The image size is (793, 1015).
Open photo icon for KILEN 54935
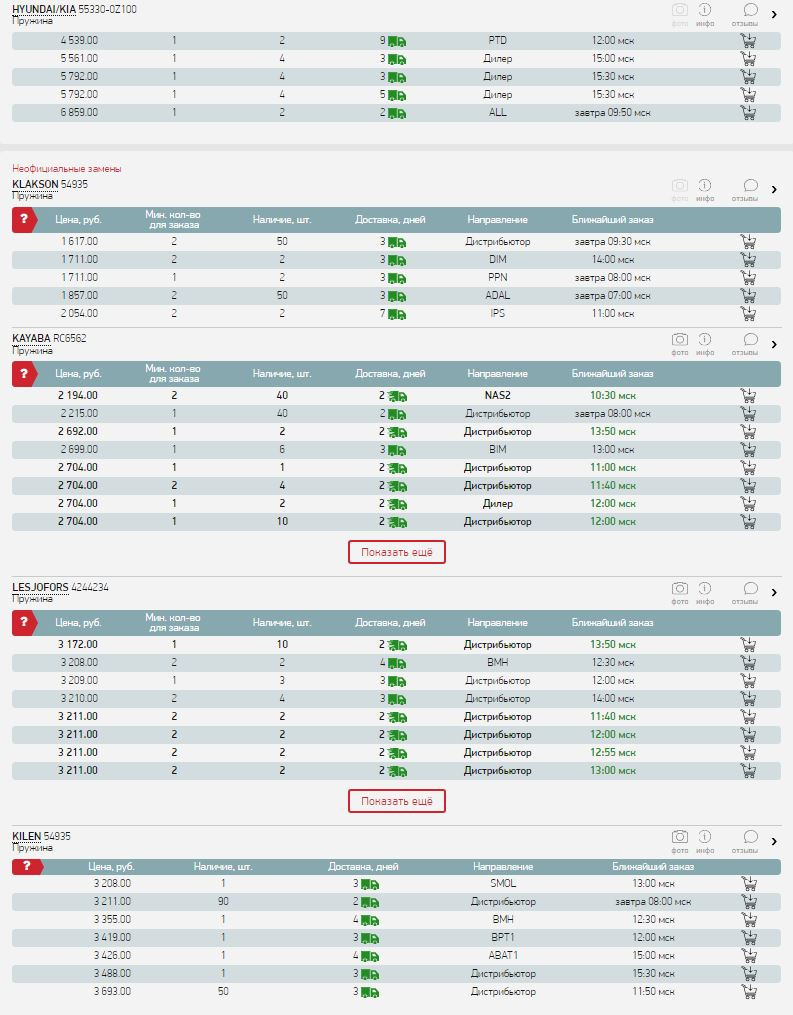coord(680,841)
